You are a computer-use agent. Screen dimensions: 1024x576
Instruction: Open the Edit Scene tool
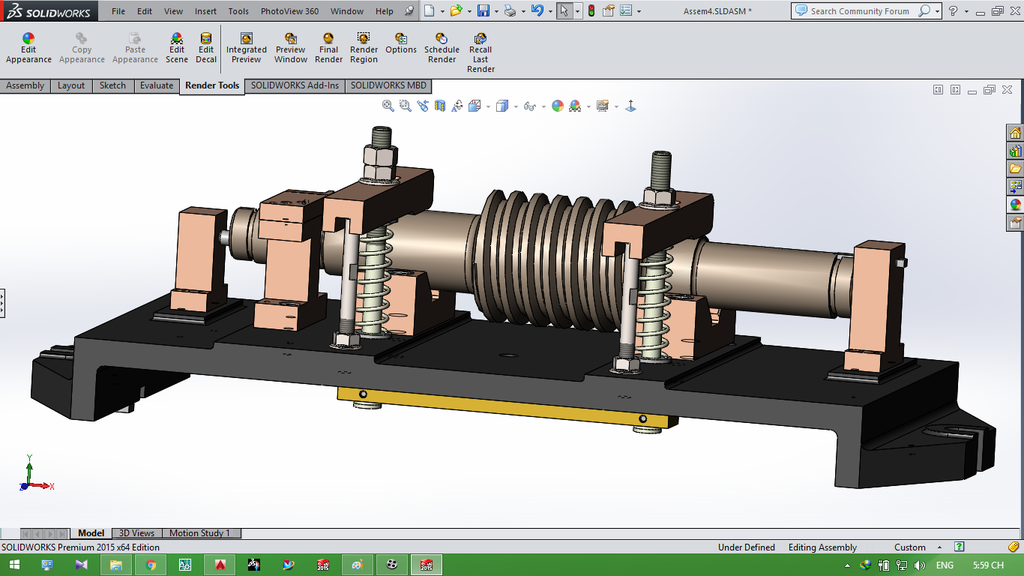pyautogui.click(x=176, y=49)
